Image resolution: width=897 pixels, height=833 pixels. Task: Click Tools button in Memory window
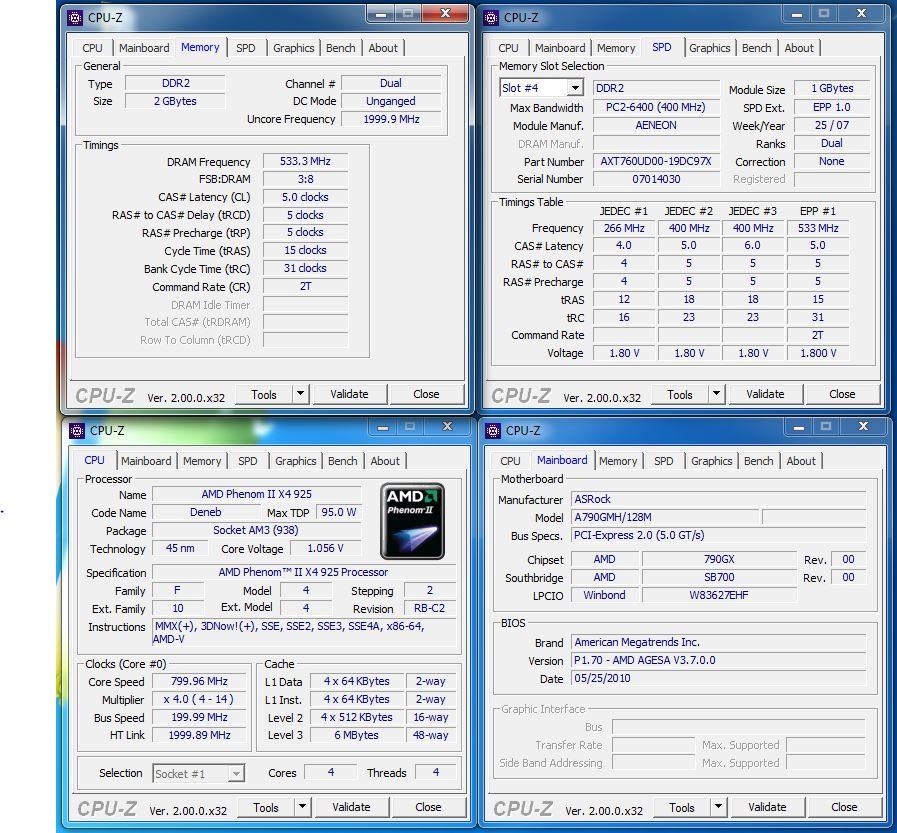pyautogui.click(x=264, y=395)
